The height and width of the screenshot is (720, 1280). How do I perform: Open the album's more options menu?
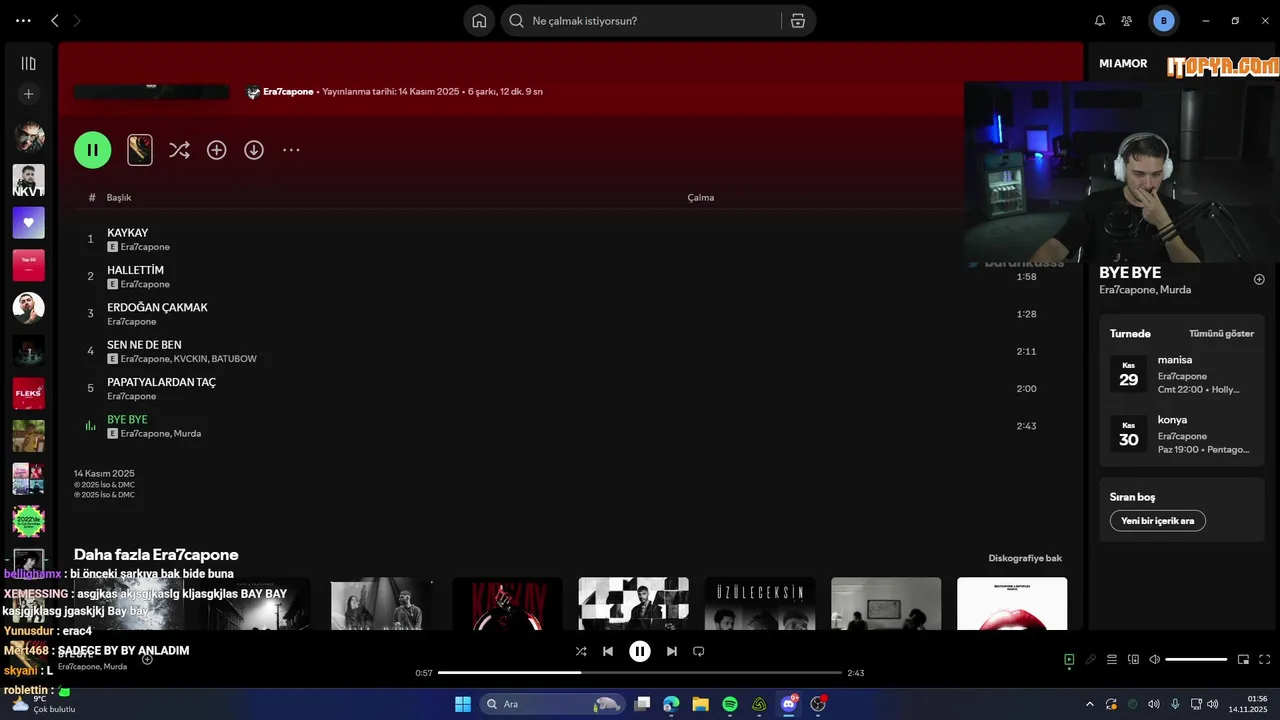[x=291, y=150]
